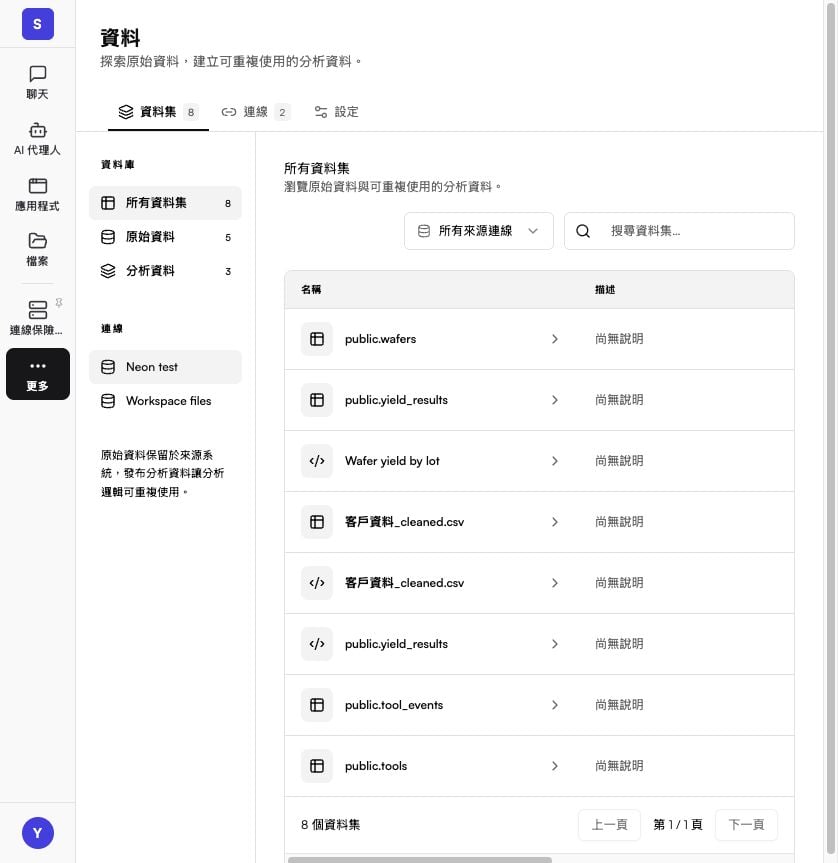
Task: Switch to the 連線 tab
Action: coord(255,112)
